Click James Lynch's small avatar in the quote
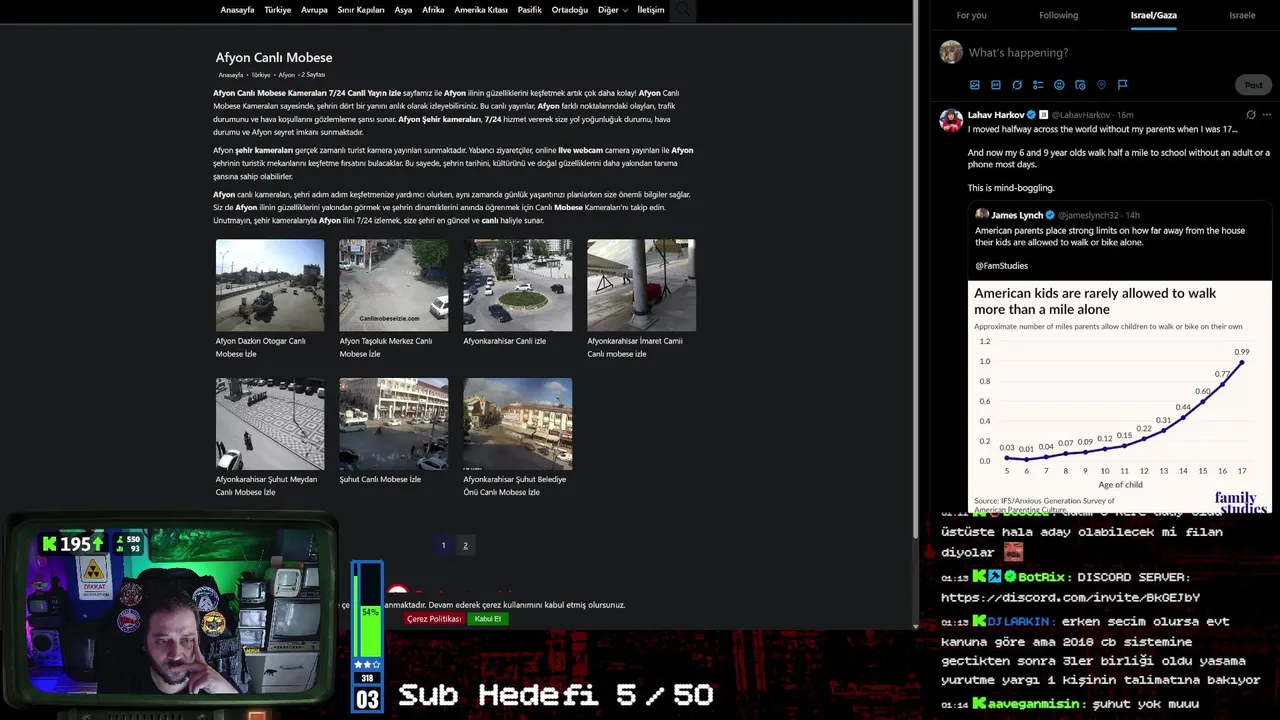1280x720 pixels. coord(982,215)
